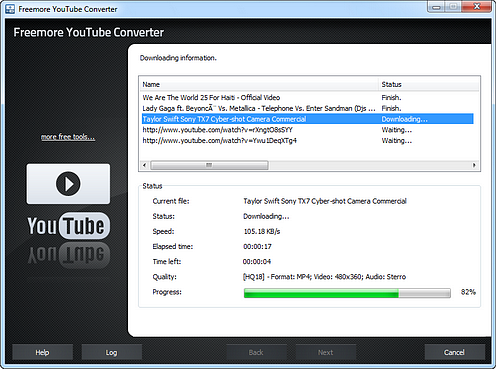Viewport: 496px width, 369px height.
Task: Click the Back button
Action: tap(256, 352)
